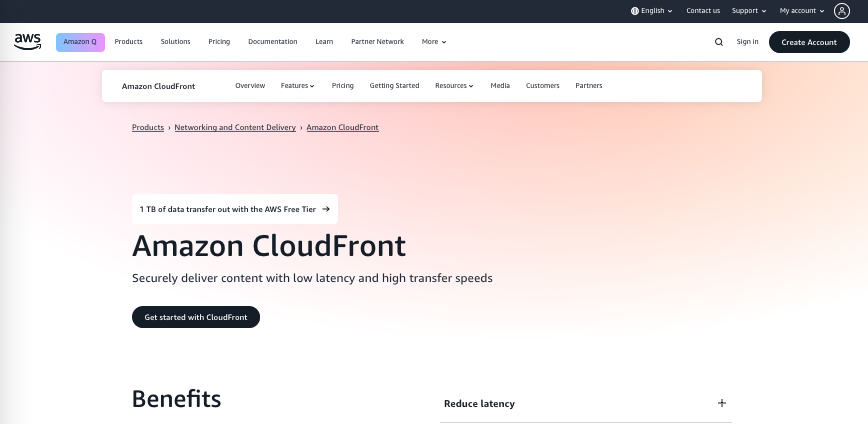Viewport: 868px width, 424px height.
Task: Go to Pricing in top navigation
Action: pyautogui.click(x=219, y=42)
